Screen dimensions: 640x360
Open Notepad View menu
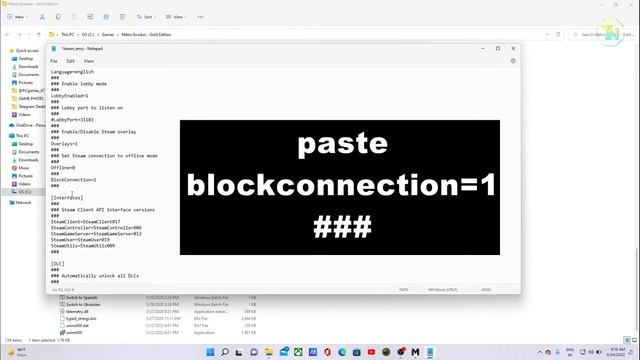pos(89,61)
